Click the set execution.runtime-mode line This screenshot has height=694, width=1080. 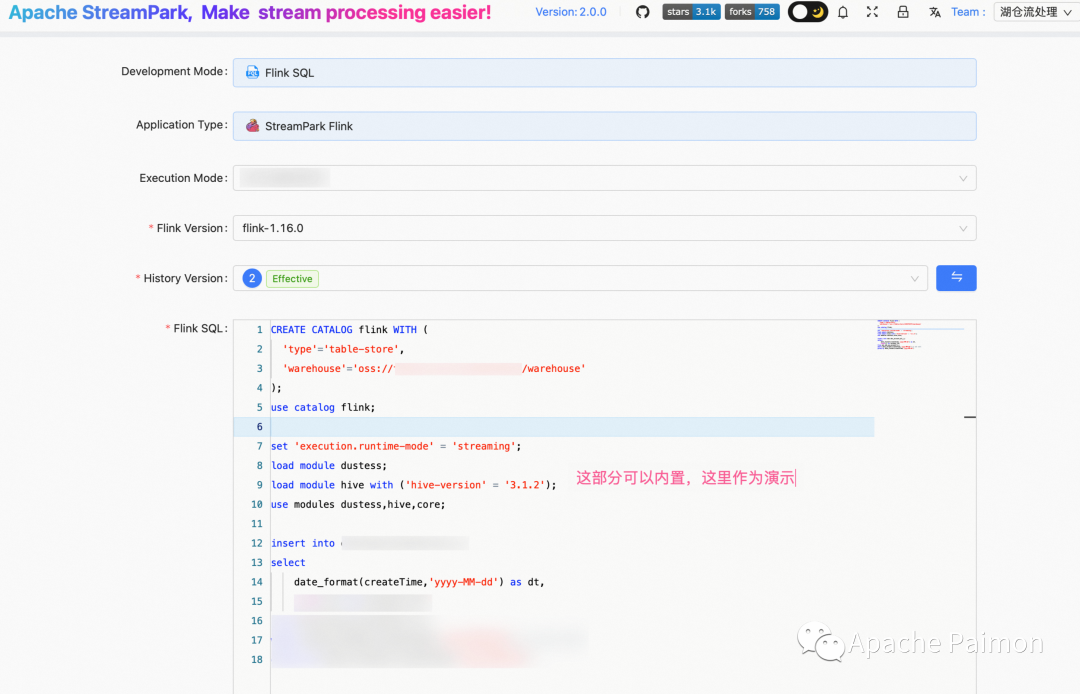(396, 446)
